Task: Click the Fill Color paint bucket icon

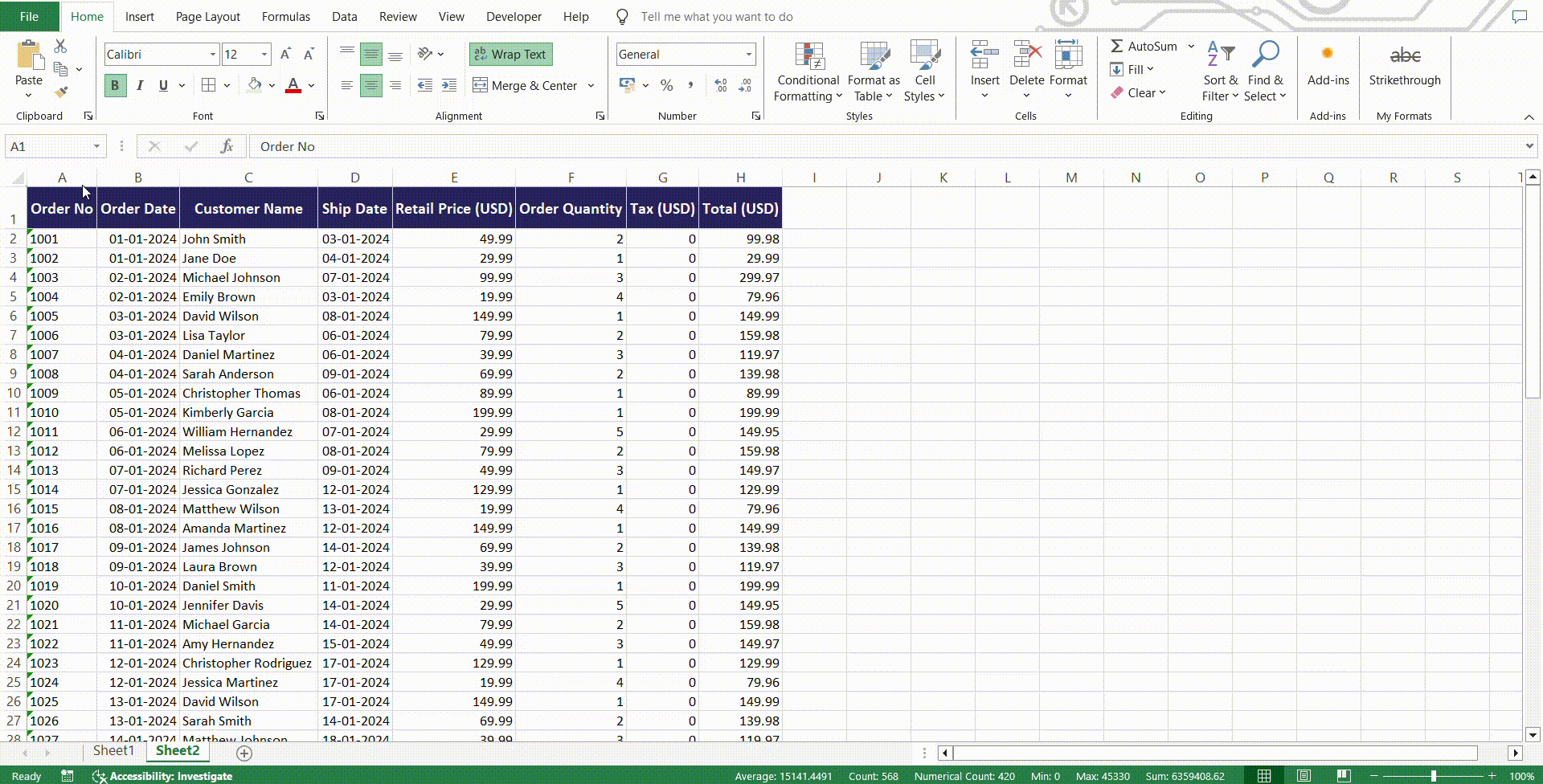Action: coord(254,85)
